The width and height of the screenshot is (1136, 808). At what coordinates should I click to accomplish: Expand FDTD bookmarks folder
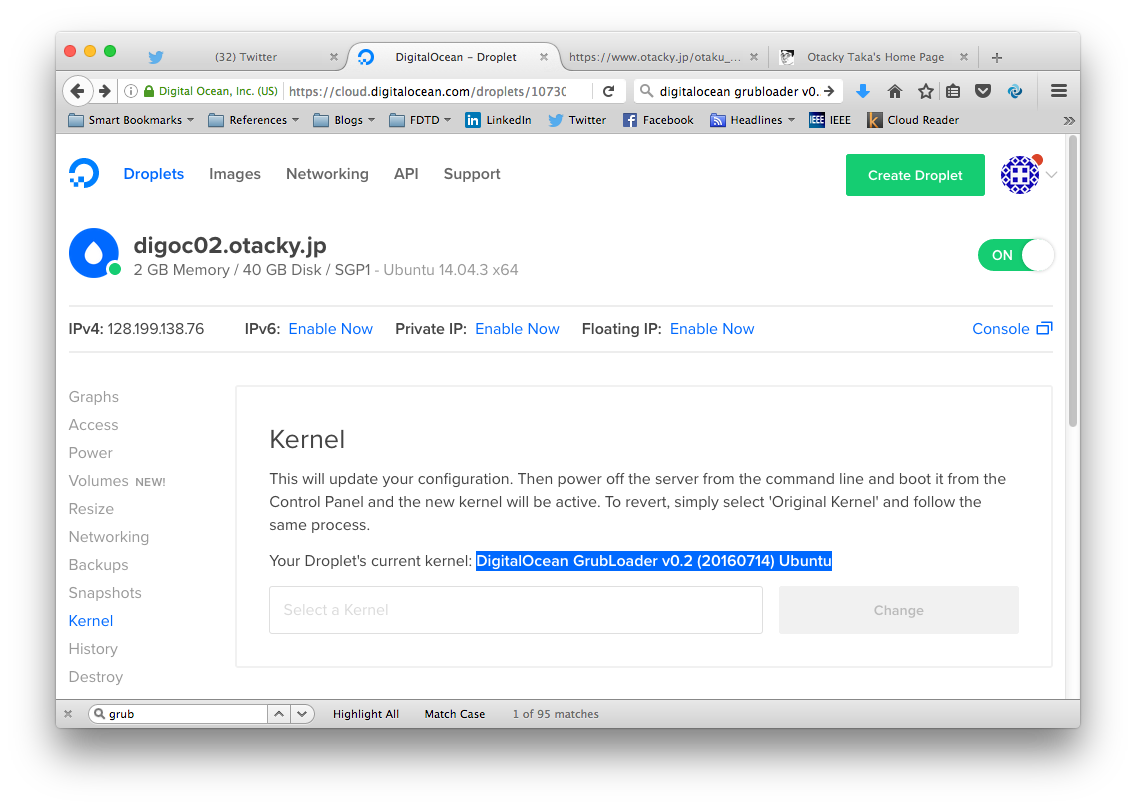[x=420, y=120]
